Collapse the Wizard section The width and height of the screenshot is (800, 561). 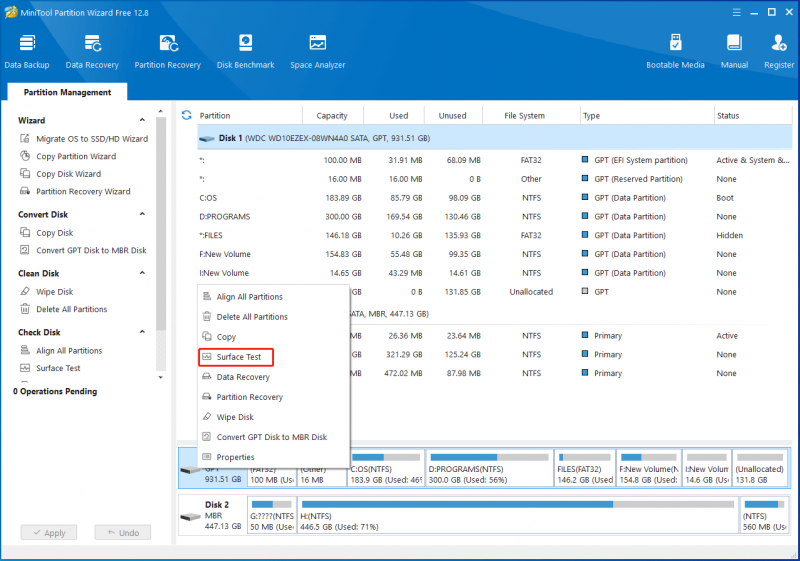point(142,120)
